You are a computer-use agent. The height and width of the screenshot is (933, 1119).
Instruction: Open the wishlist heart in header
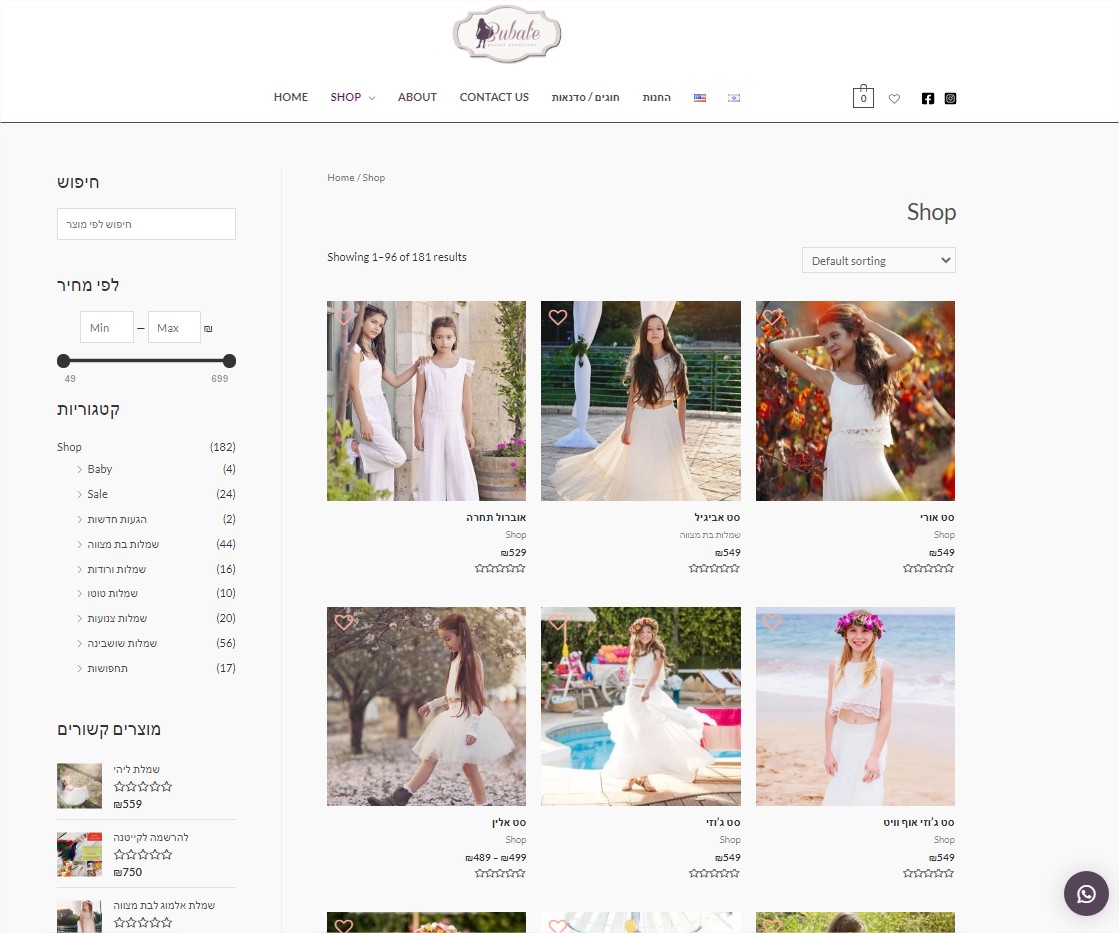point(894,98)
